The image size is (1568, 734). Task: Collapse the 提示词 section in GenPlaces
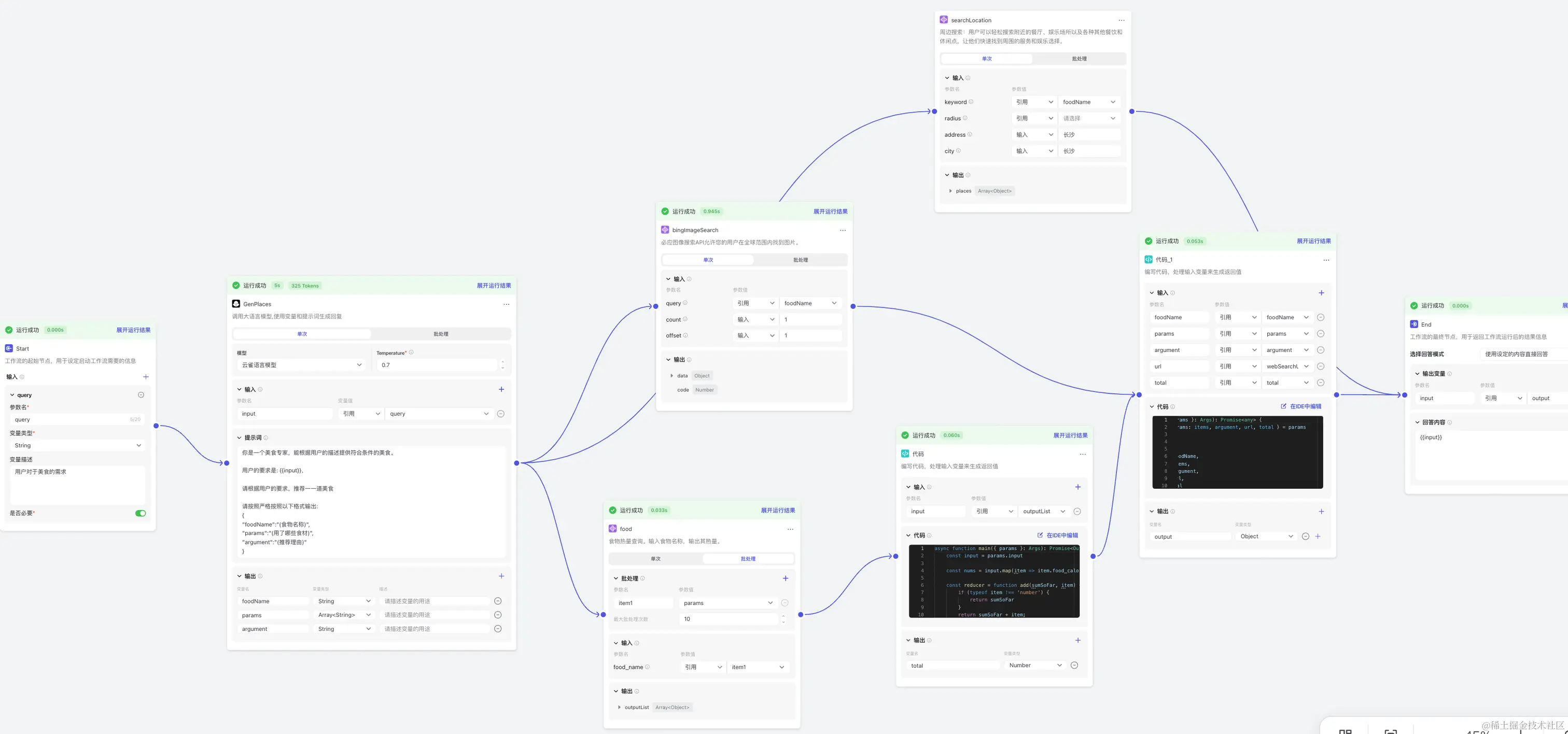(x=239, y=437)
